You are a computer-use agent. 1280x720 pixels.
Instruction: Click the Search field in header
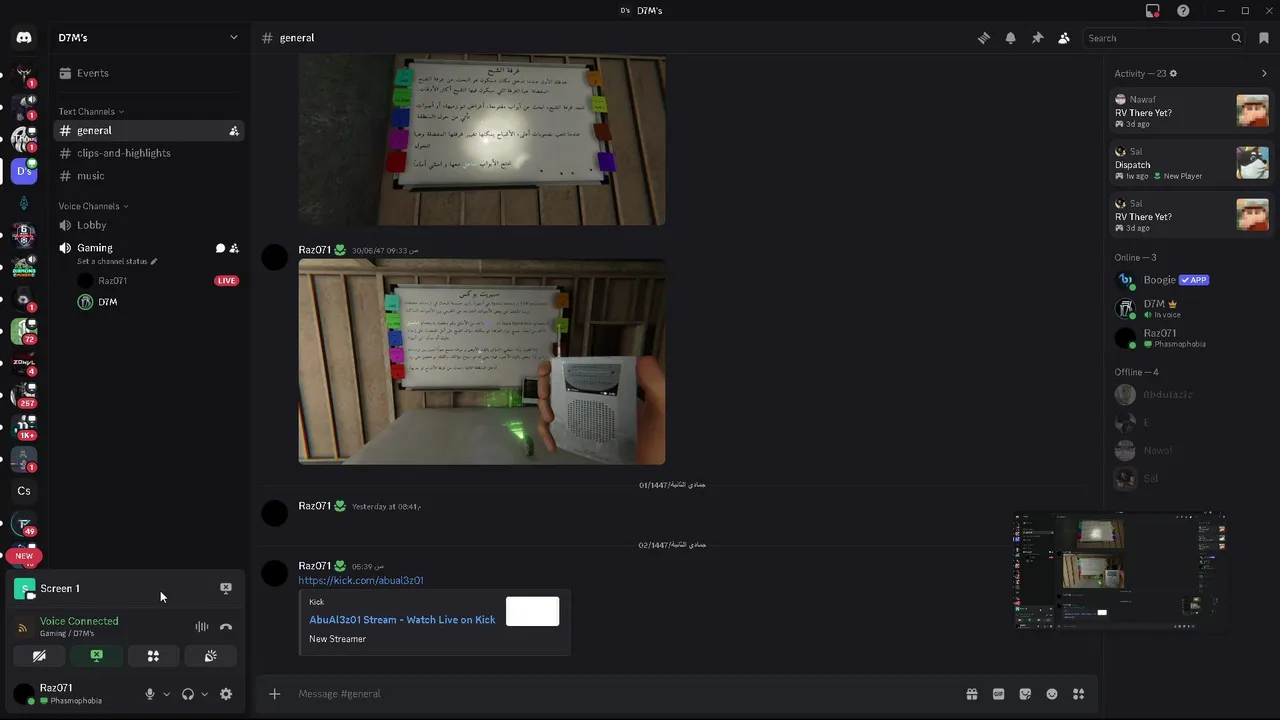[x=1165, y=38]
